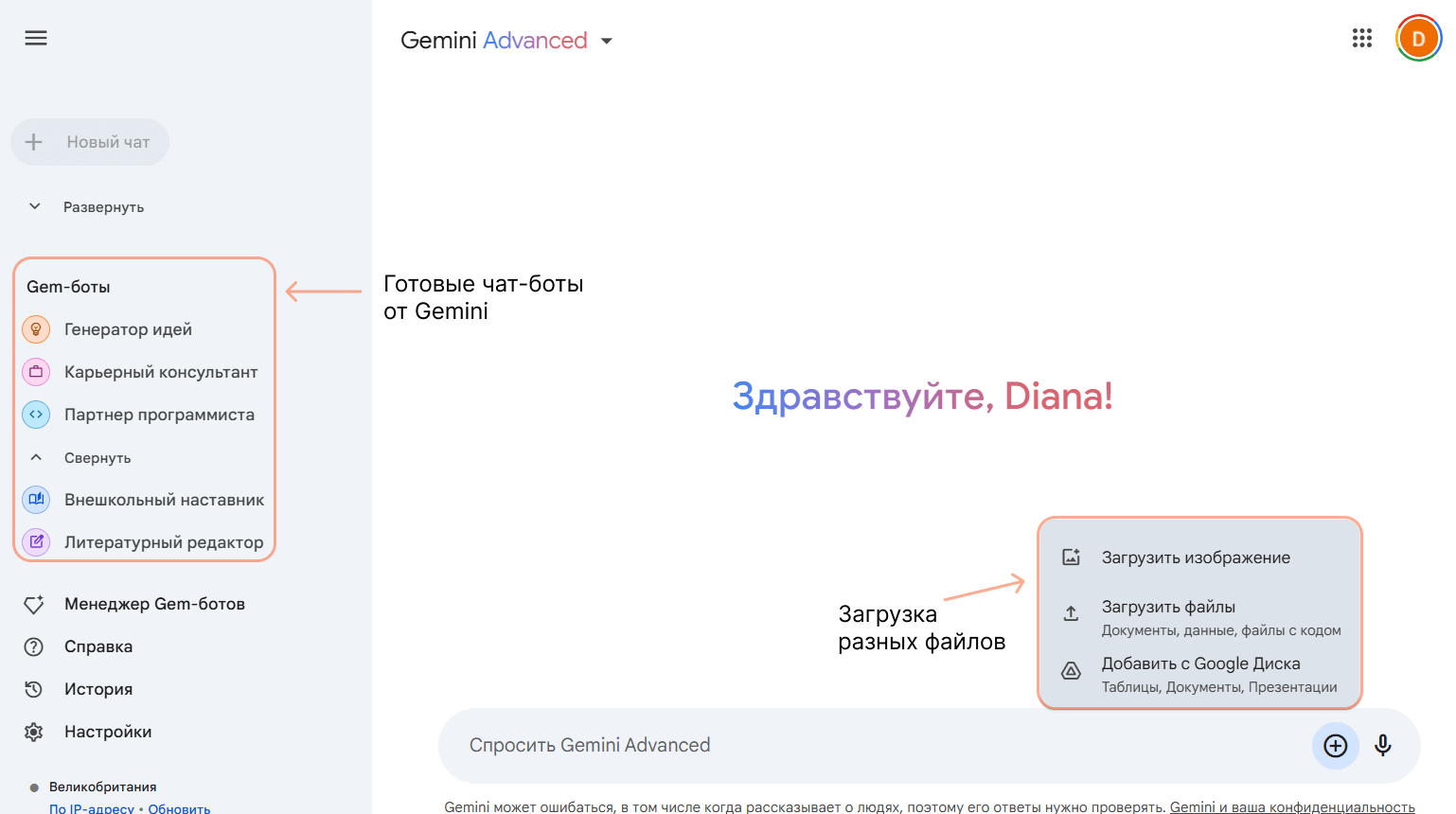Image resolution: width=1456 pixels, height=814 pixels.
Task: Open Gemini и ваша конфиденциальность link
Action: 1291,806
